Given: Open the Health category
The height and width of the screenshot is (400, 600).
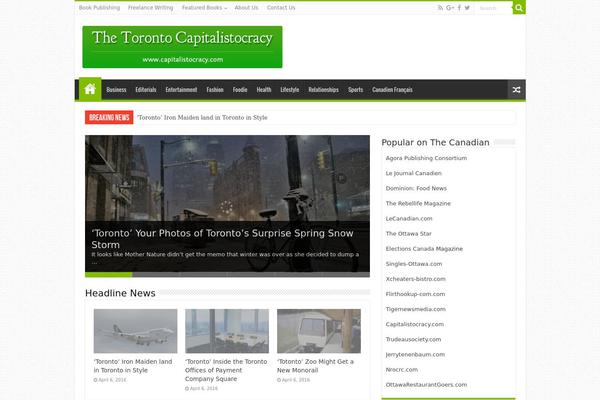Looking at the screenshot, I should [264, 90].
